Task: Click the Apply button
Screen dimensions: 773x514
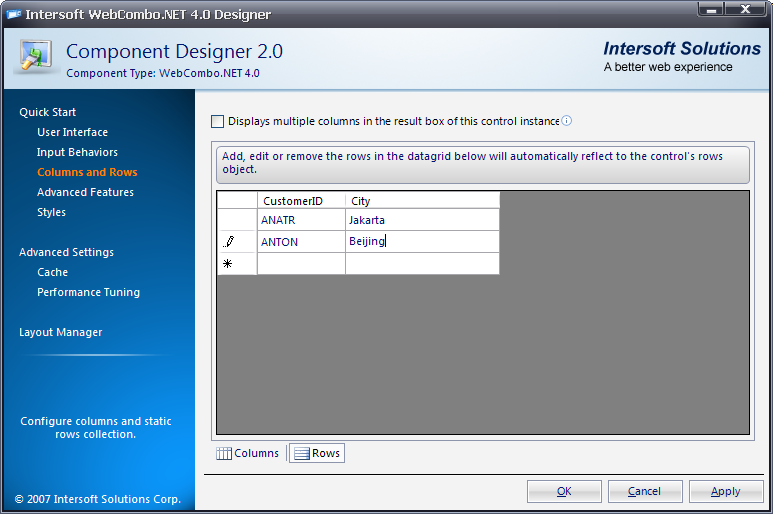Action: tap(725, 491)
